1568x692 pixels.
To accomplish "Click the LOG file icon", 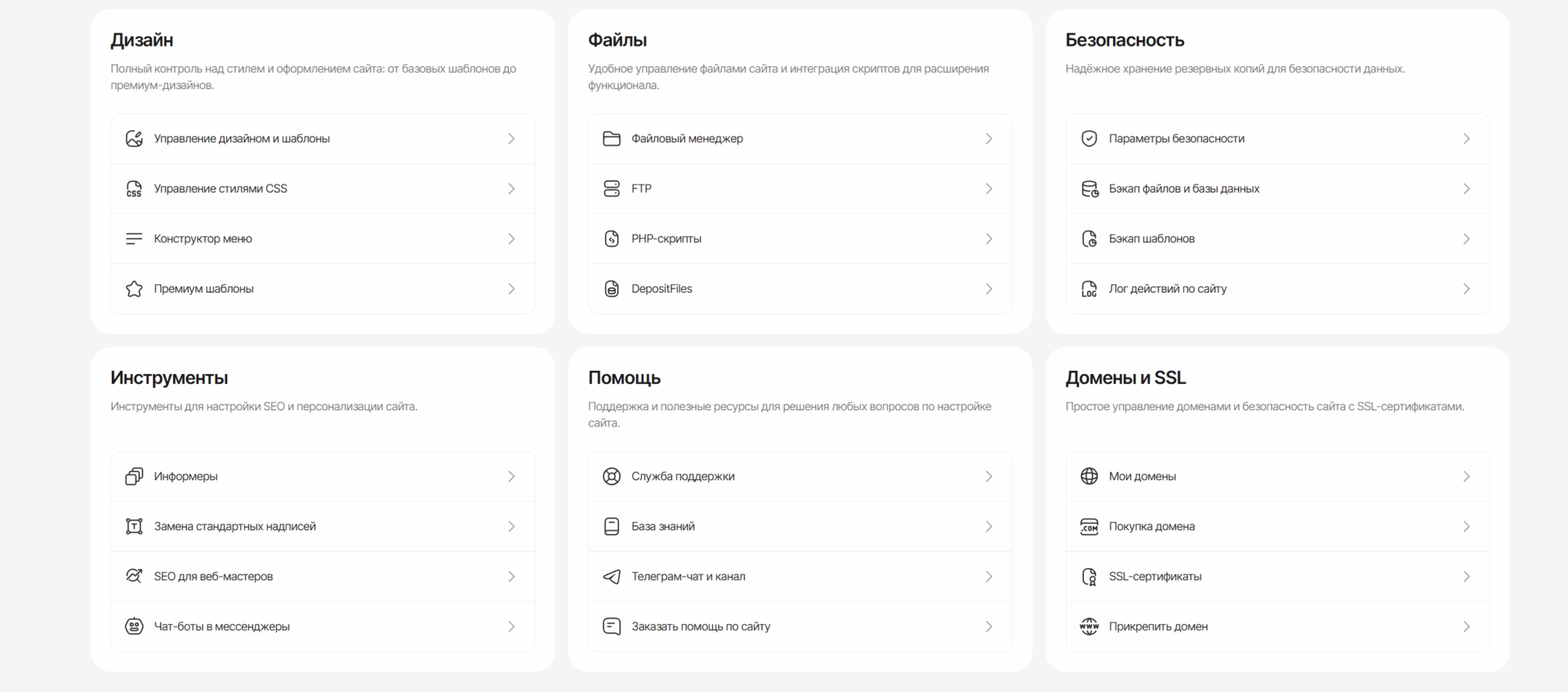I will coord(1089,289).
